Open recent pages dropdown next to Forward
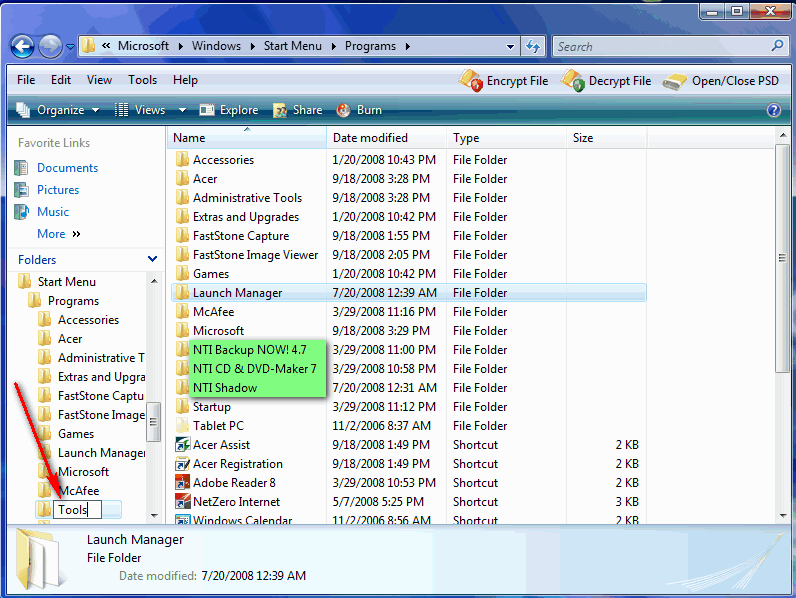The image size is (796, 598). pos(71,47)
